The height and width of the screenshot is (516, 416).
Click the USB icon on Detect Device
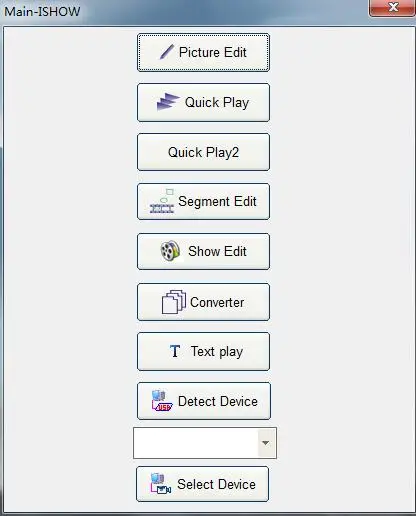tap(162, 401)
